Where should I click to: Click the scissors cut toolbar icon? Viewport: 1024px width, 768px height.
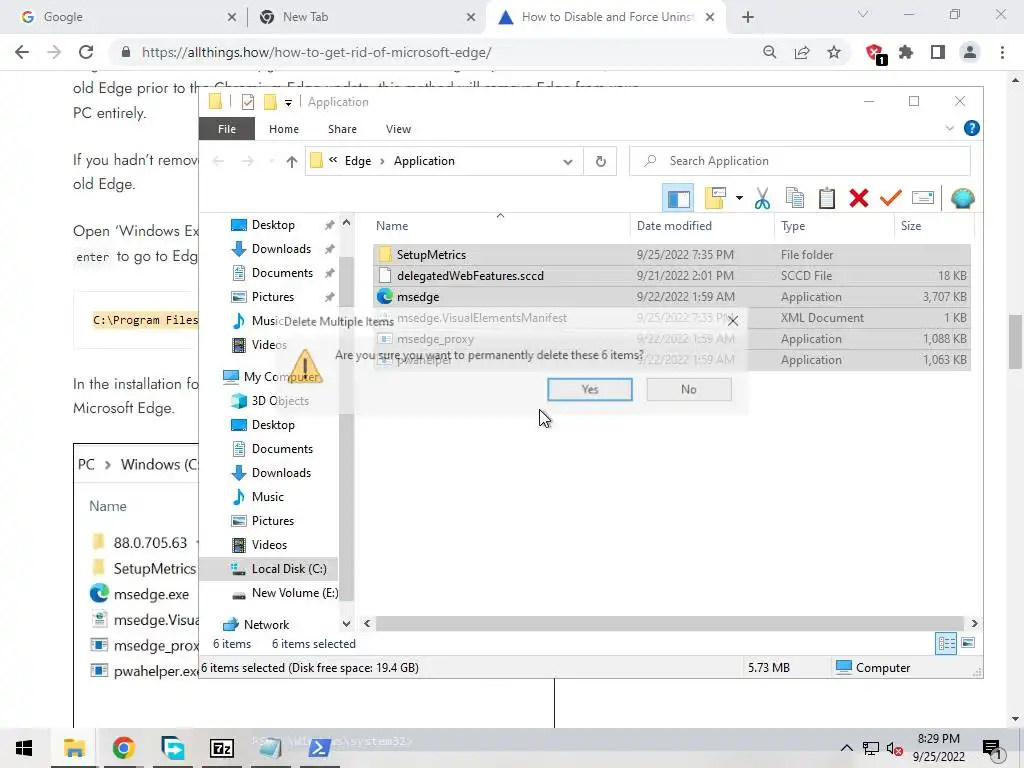pyautogui.click(x=762, y=198)
